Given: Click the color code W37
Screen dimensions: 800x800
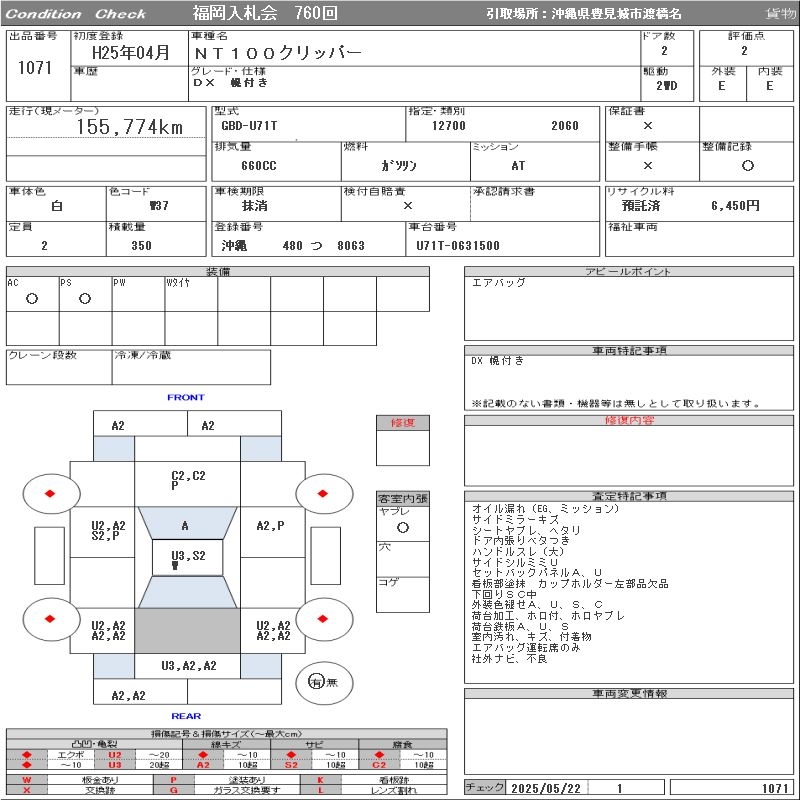Looking at the screenshot, I should 159,206.
